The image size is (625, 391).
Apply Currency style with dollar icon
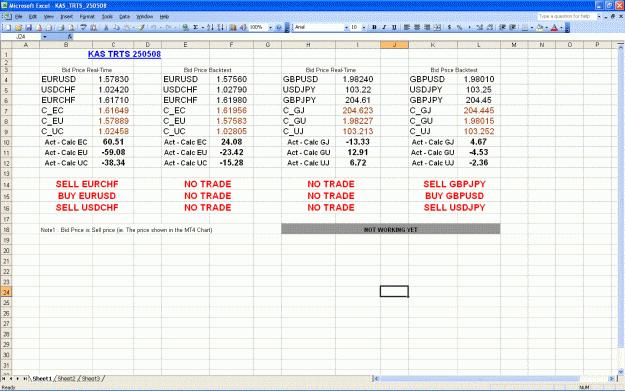pyautogui.click(x=450, y=27)
